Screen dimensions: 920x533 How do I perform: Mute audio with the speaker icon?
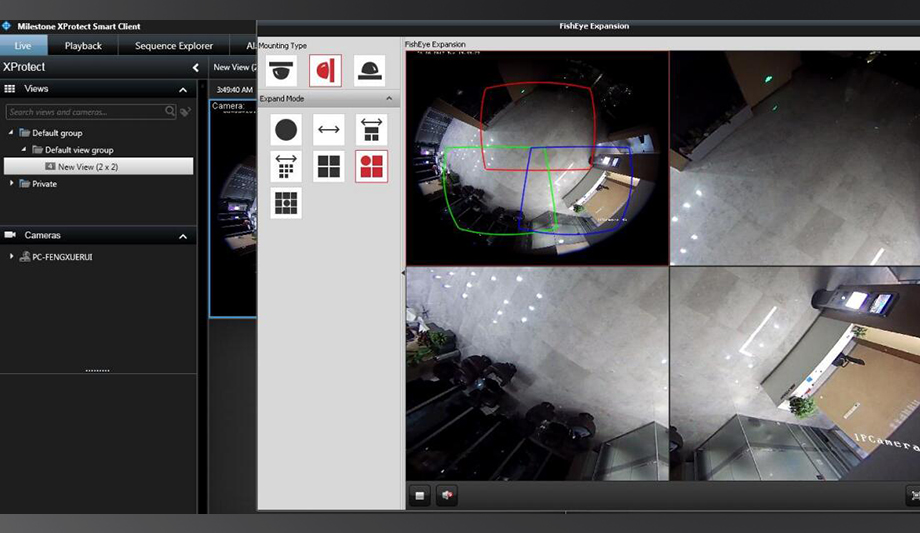point(446,495)
